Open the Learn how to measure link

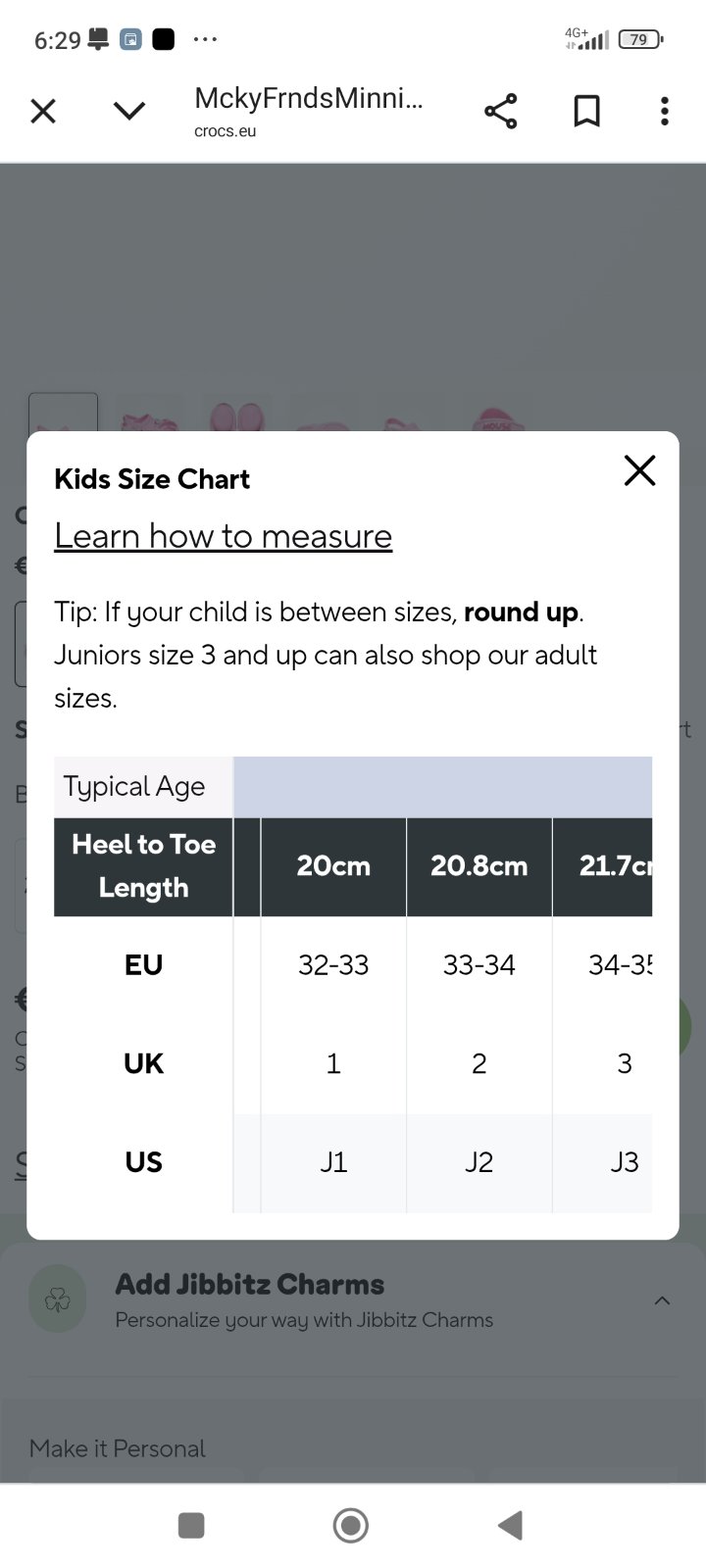click(223, 536)
